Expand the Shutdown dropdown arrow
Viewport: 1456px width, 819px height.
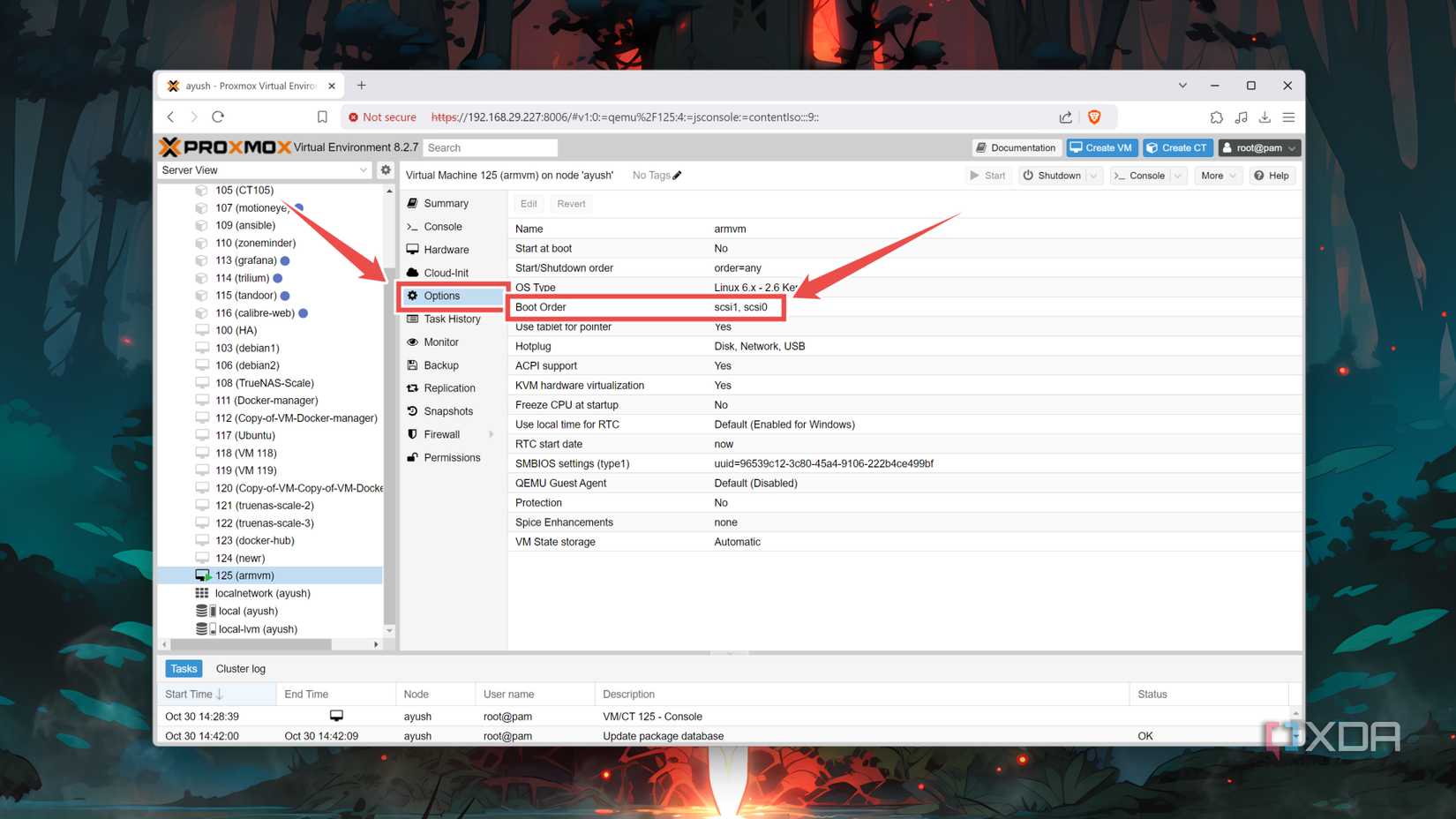click(x=1093, y=176)
